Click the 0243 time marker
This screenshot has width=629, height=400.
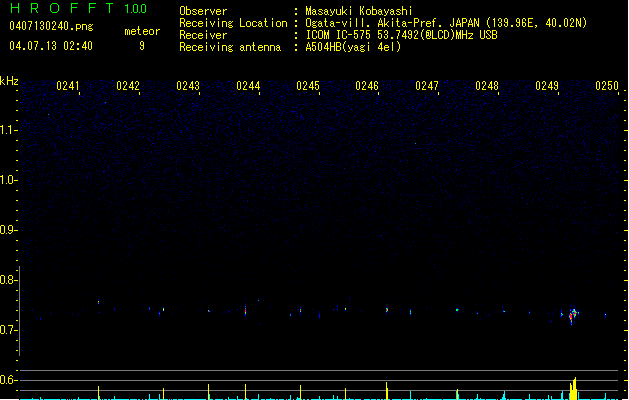coord(188,86)
